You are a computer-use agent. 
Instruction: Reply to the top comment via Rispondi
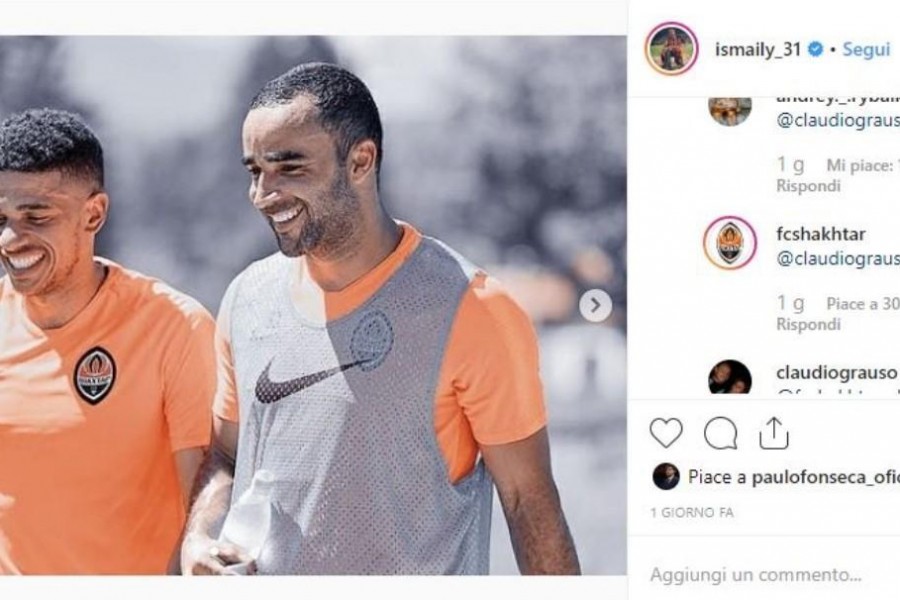coord(808,186)
